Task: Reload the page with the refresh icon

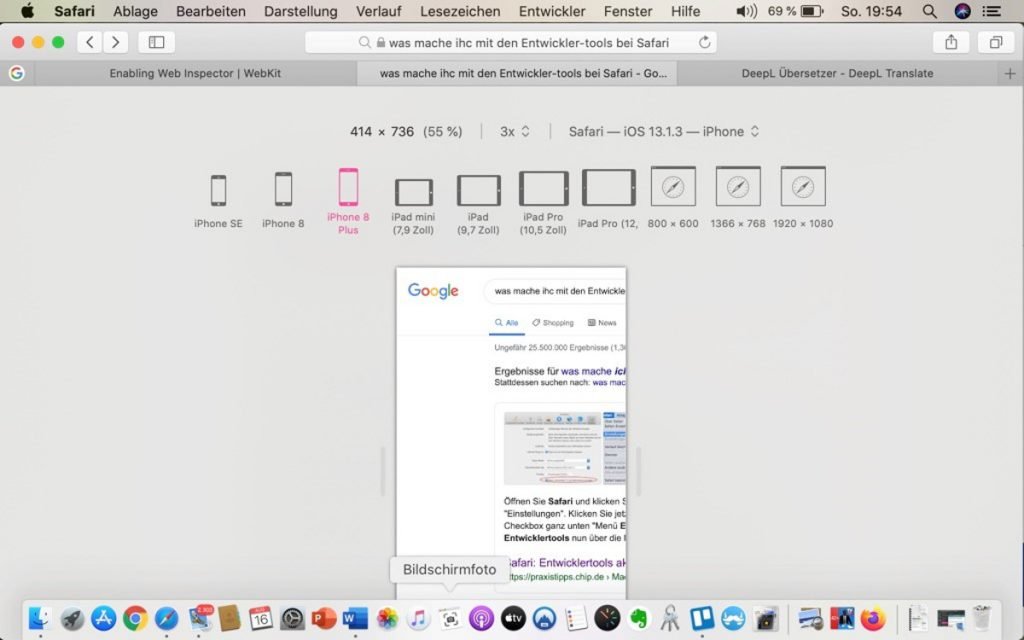Action: tap(704, 42)
